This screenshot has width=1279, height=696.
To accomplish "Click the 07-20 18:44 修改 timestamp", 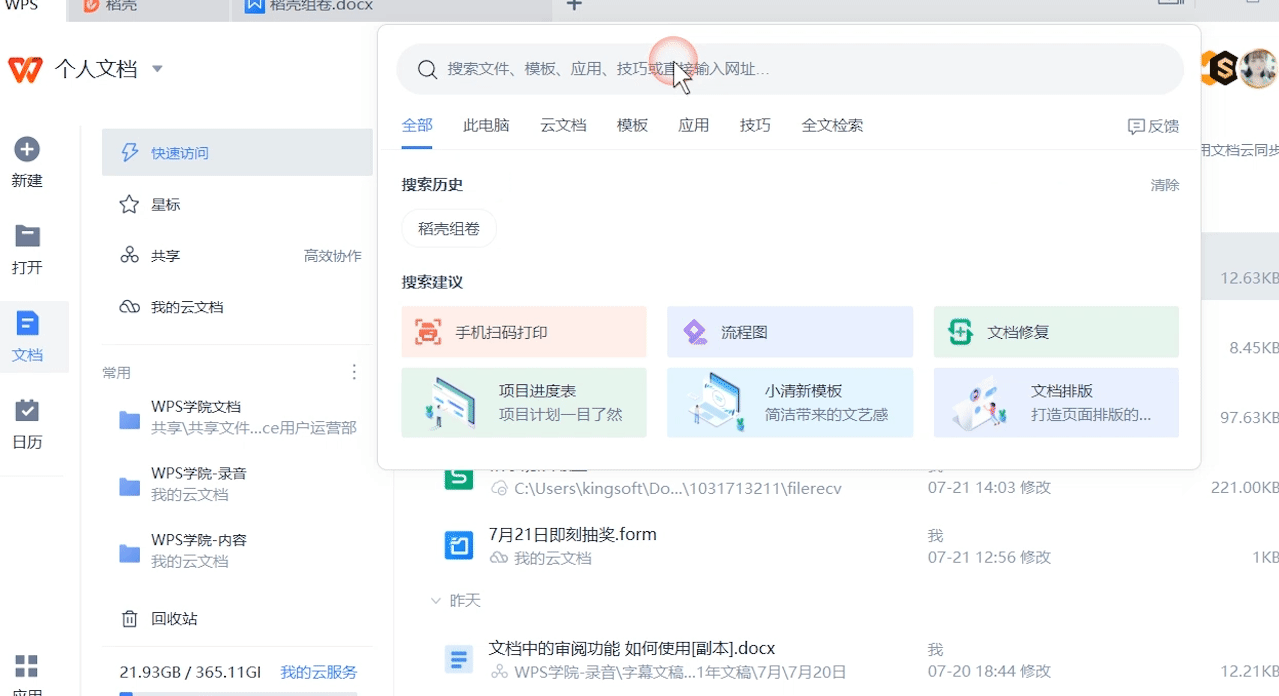I will point(989,671).
